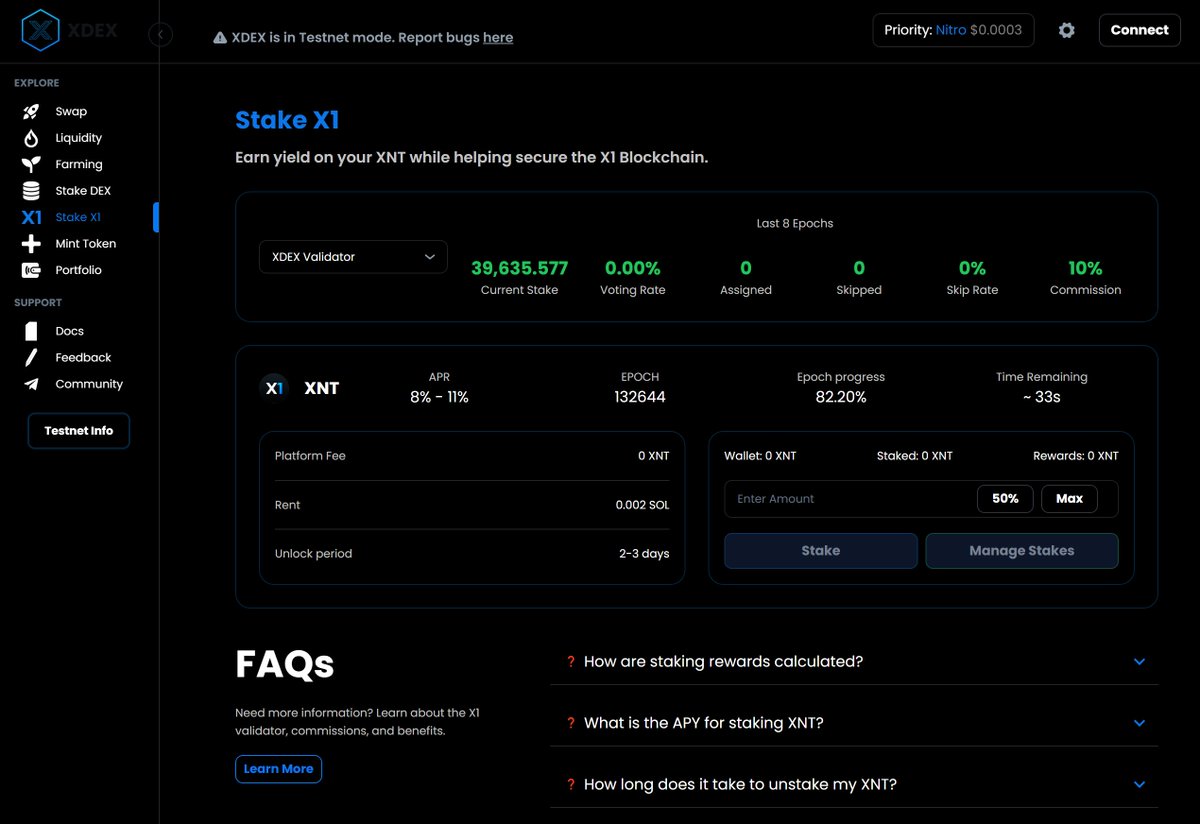Click the Community paper plane icon
The image size is (1200, 824).
[32, 384]
